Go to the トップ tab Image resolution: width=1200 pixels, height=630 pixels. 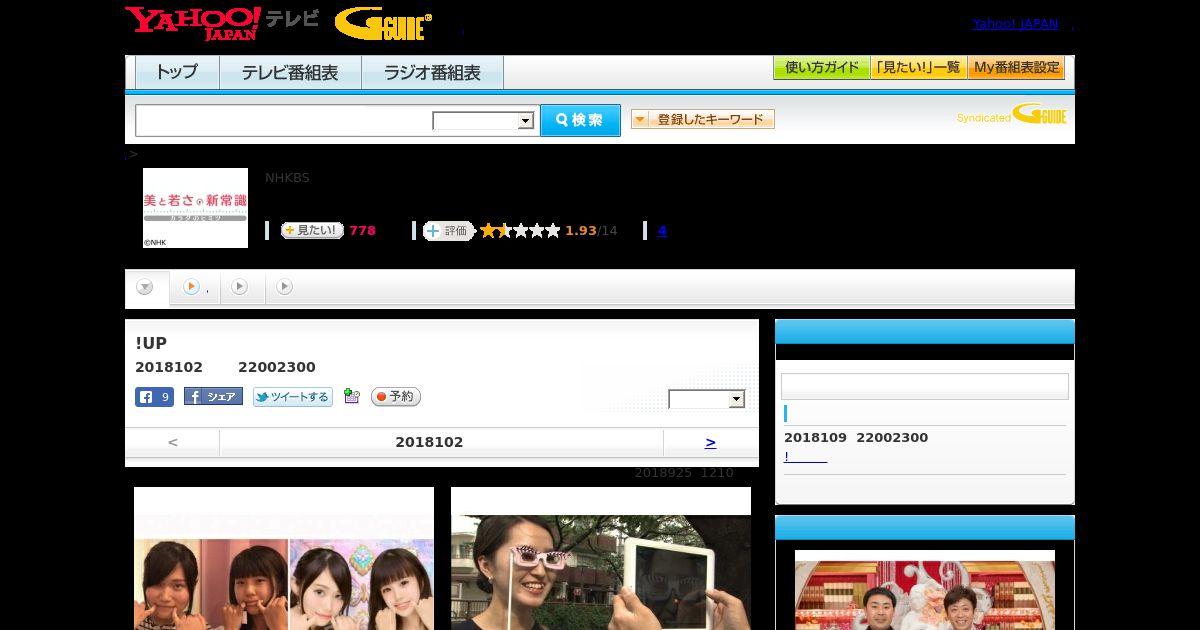[x=177, y=72]
